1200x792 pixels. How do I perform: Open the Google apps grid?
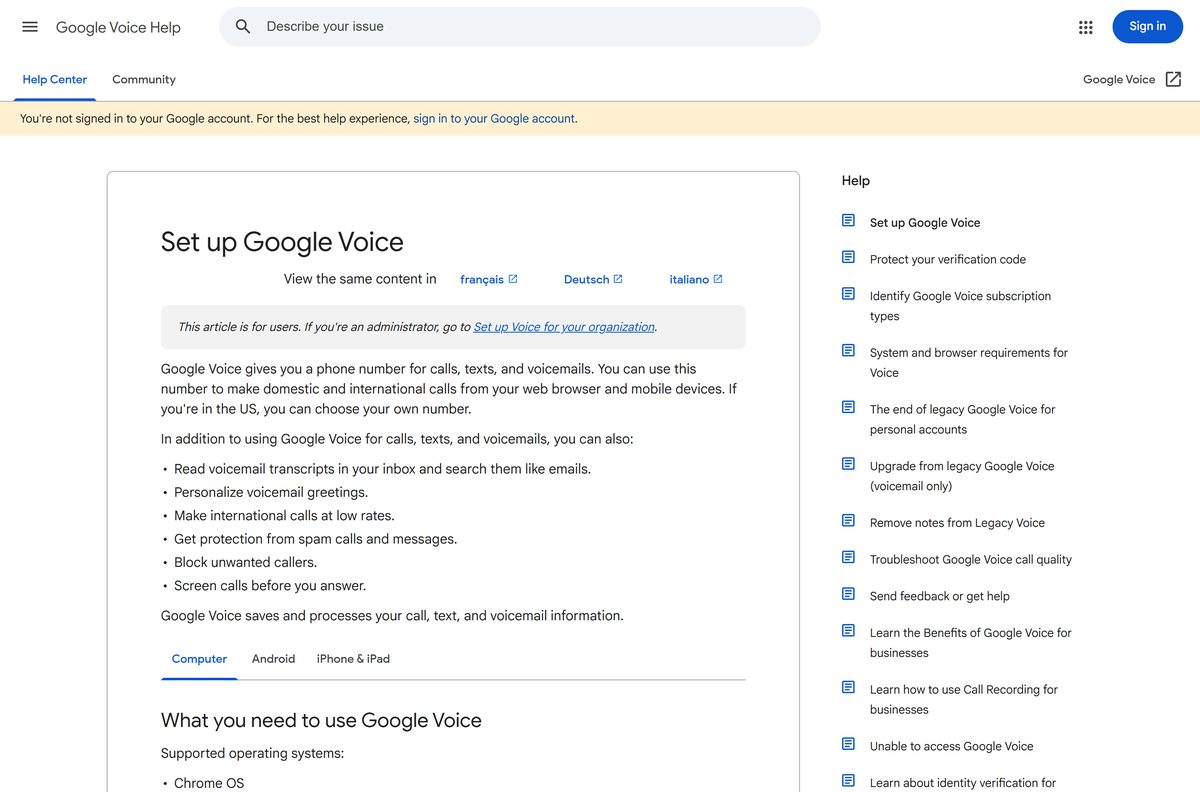pyautogui.click(x=1086, y=27)
